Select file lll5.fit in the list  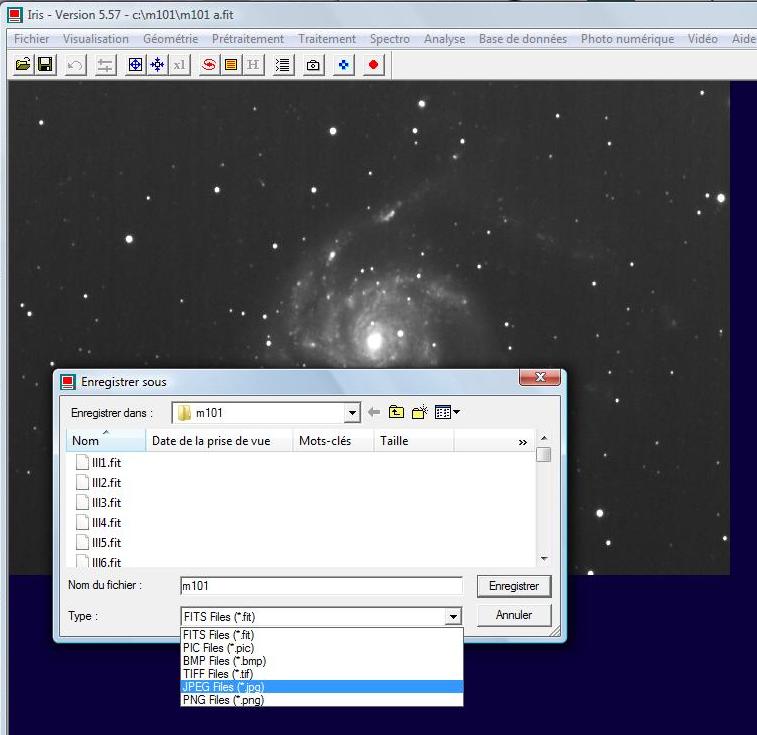[98, 543]
